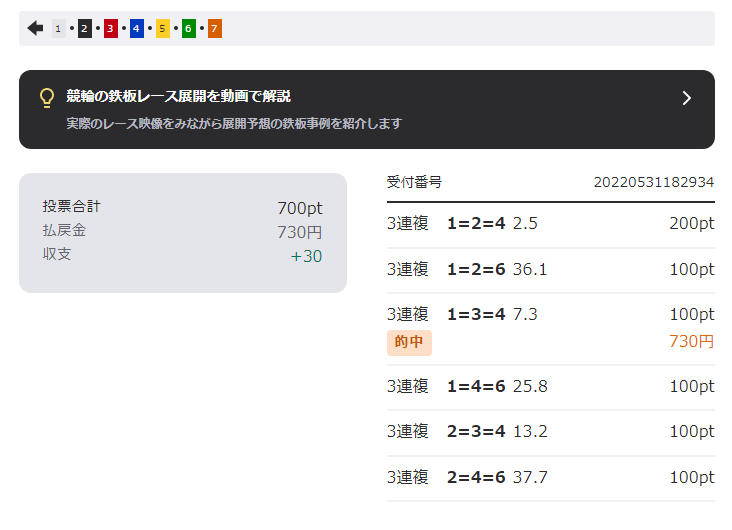The image size is (732, 530).
Task: Click the 受付番号 label
Action: point(414,182)
